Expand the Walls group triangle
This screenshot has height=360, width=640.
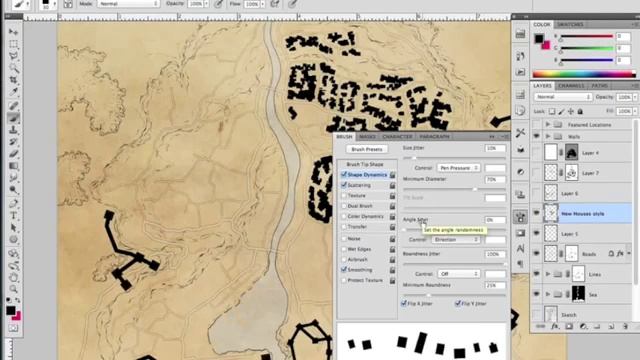click(548, 136)
